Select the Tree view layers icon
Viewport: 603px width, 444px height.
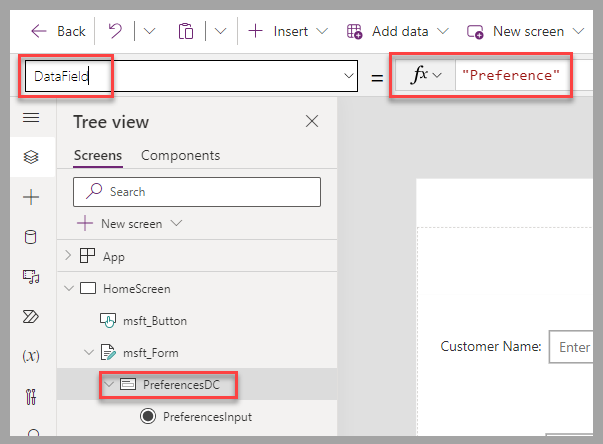pyautogui.click(x=31, y=157)
